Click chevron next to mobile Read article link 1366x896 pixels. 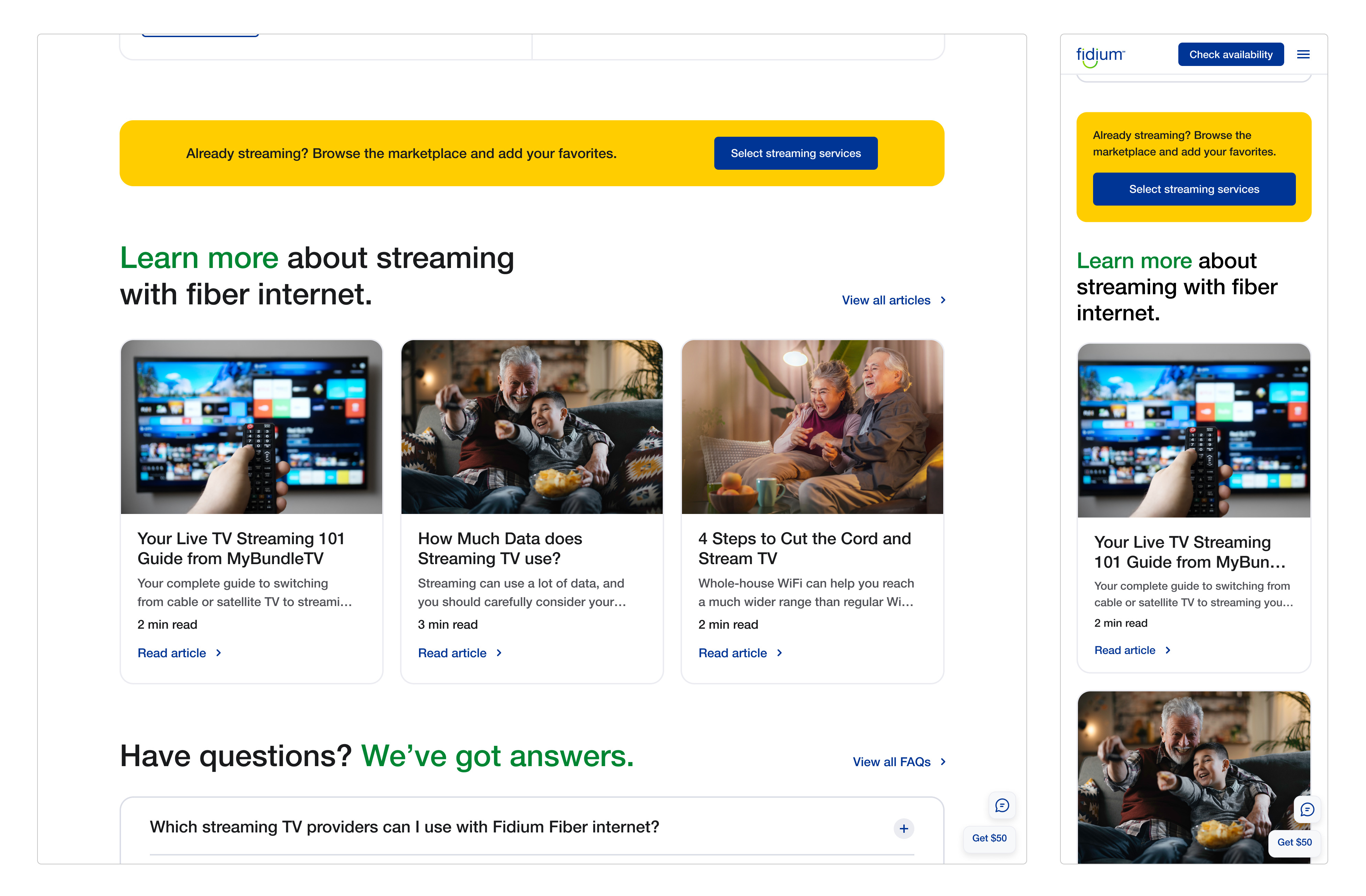(1167, 650)
